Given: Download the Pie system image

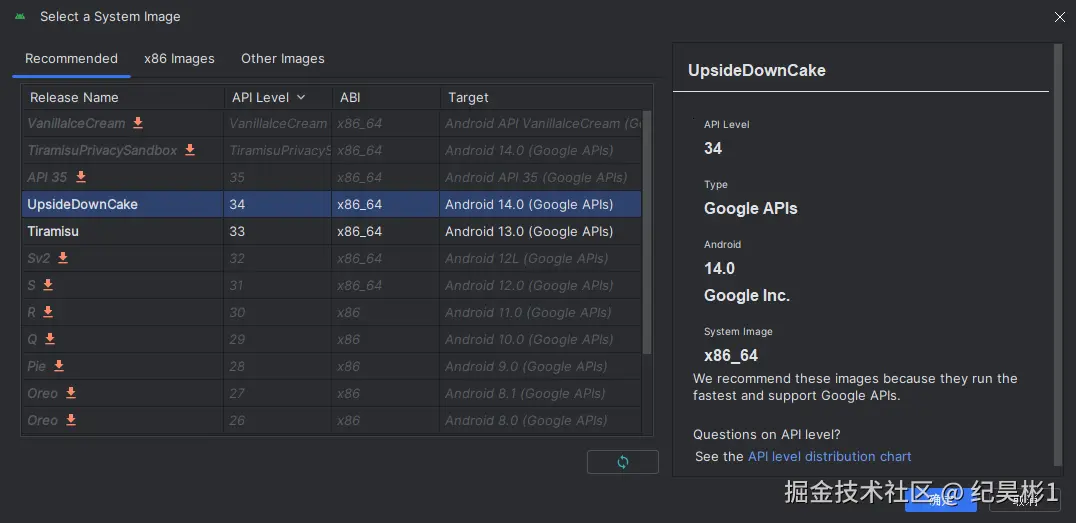Looking at the screenshot, I should (x=59, y=366).
